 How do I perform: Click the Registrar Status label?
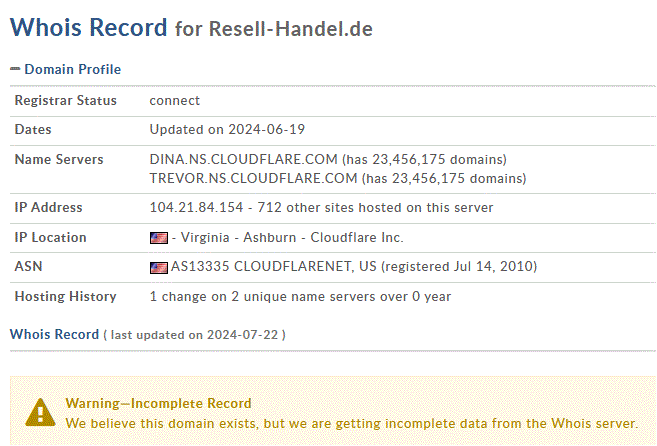coord(66,101)
